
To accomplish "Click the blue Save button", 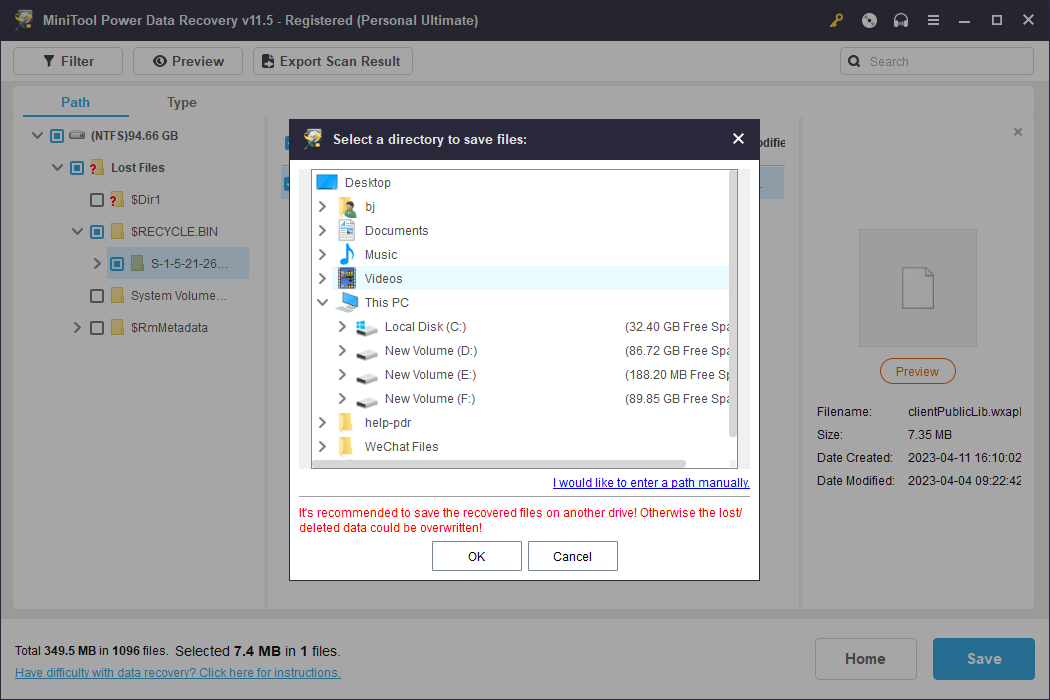I will click(984, 658).
